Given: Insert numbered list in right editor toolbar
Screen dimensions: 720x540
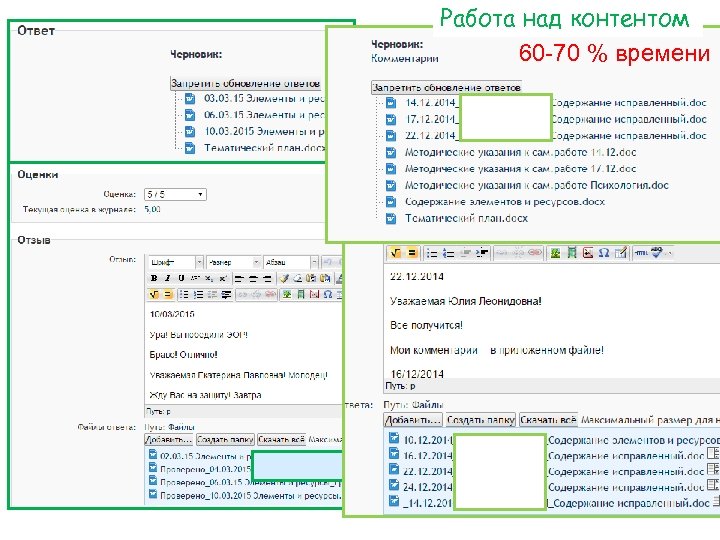Looking at the screenshot, I should (x=448, y=253).
